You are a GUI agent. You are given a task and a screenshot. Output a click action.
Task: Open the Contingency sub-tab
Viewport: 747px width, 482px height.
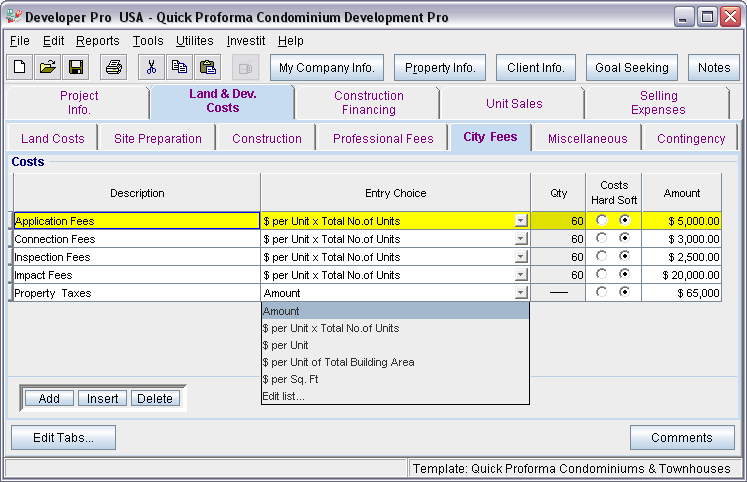[x=691, y=139]
